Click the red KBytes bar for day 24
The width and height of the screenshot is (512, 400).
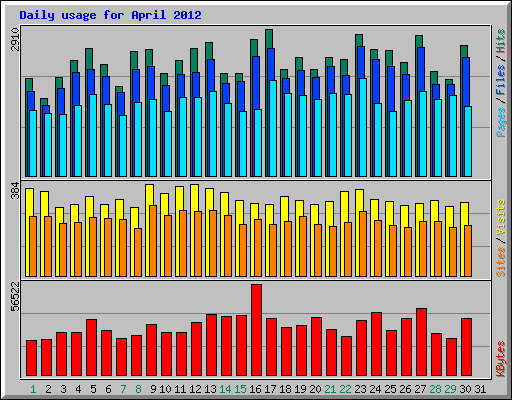[376, 344]
